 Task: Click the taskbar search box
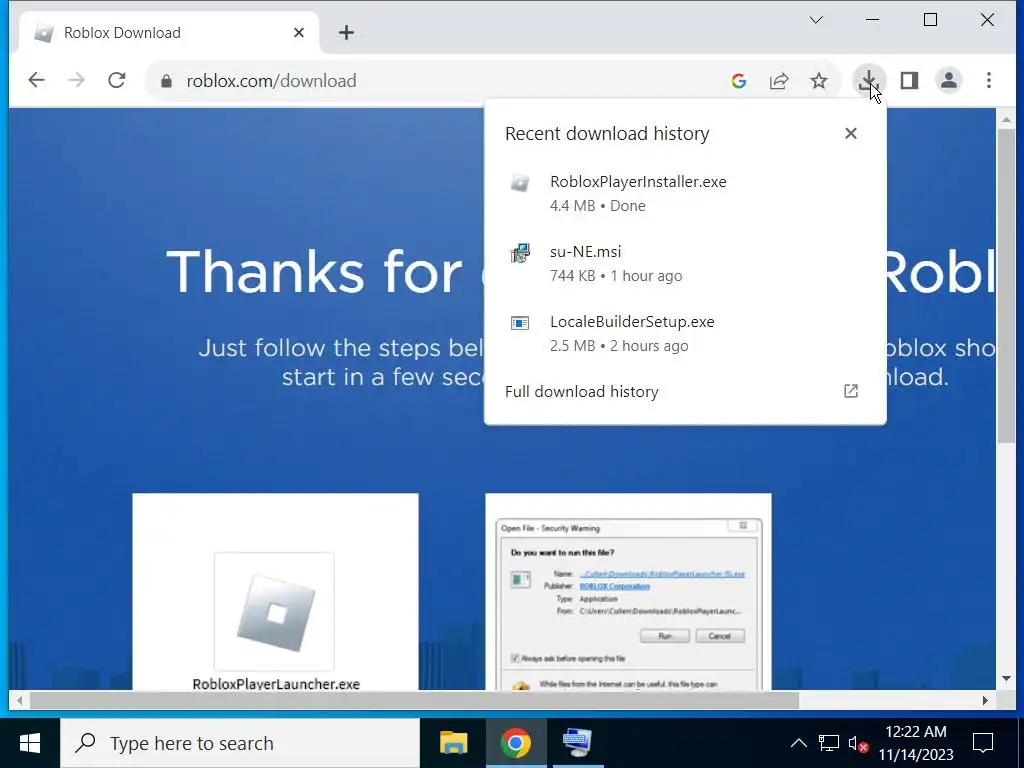click(x=240, y=743)
